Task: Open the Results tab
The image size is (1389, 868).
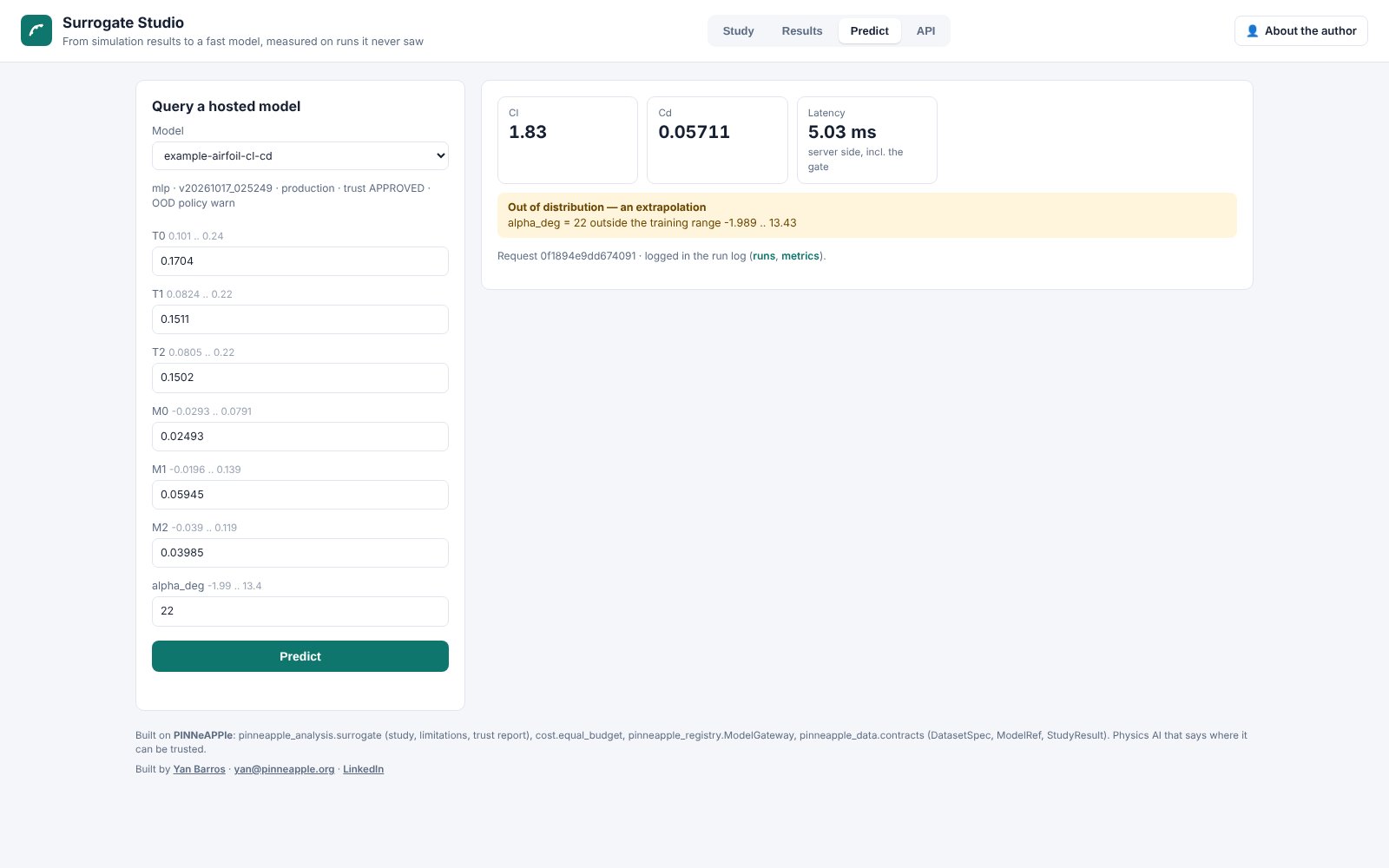Action: pos(801,30)
